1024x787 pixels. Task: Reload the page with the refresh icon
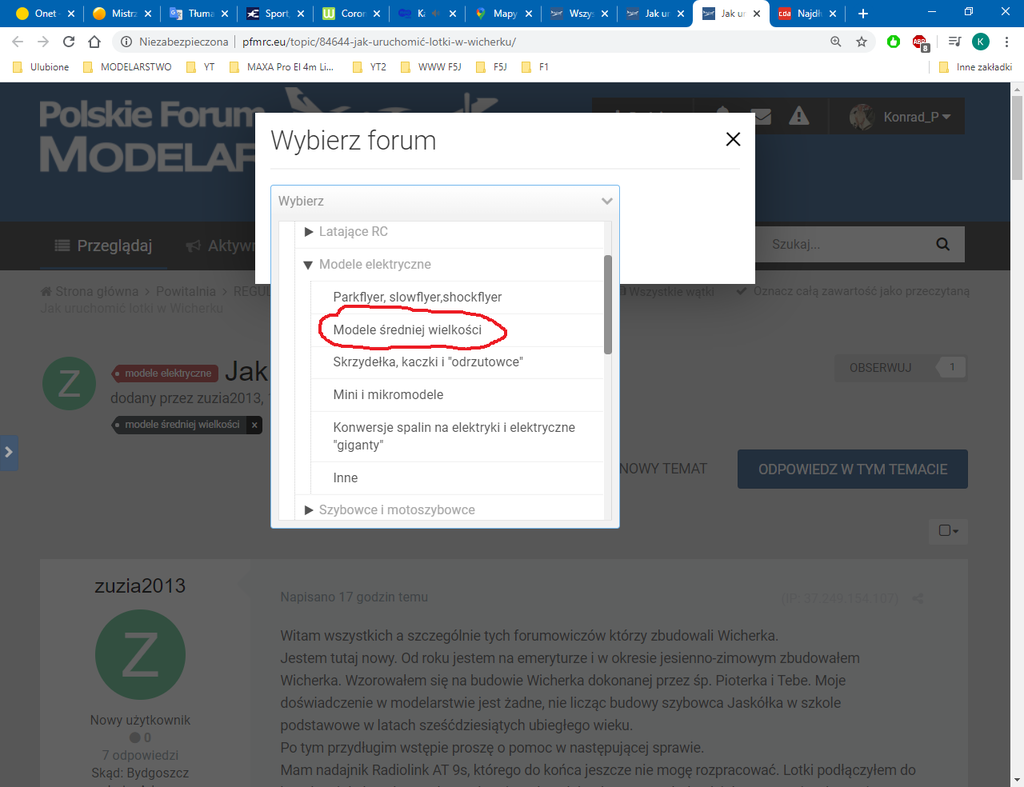tap(69, 42)
